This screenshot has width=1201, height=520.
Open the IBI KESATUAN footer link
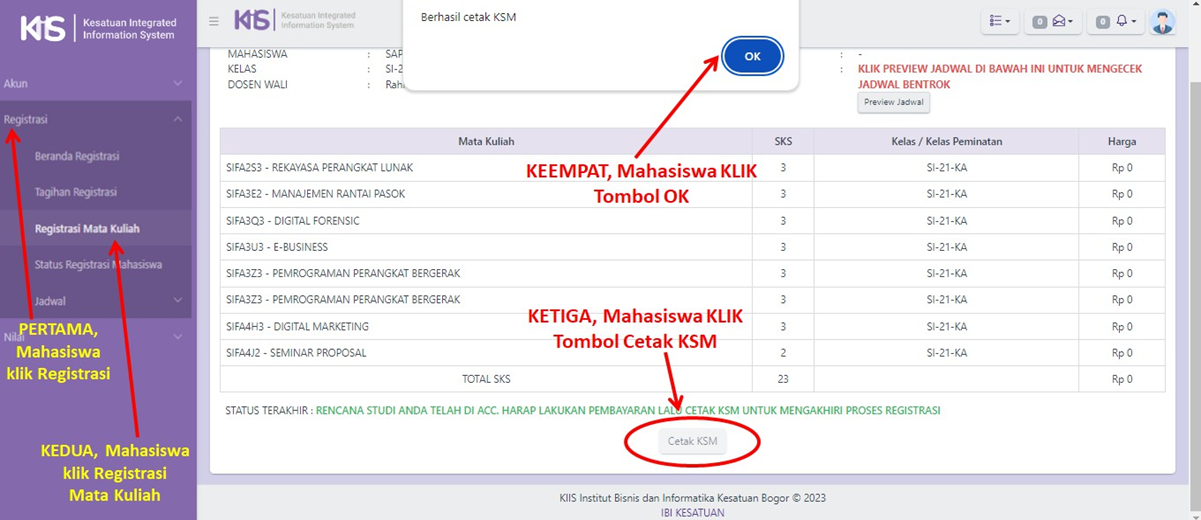(x=692, y=512)
